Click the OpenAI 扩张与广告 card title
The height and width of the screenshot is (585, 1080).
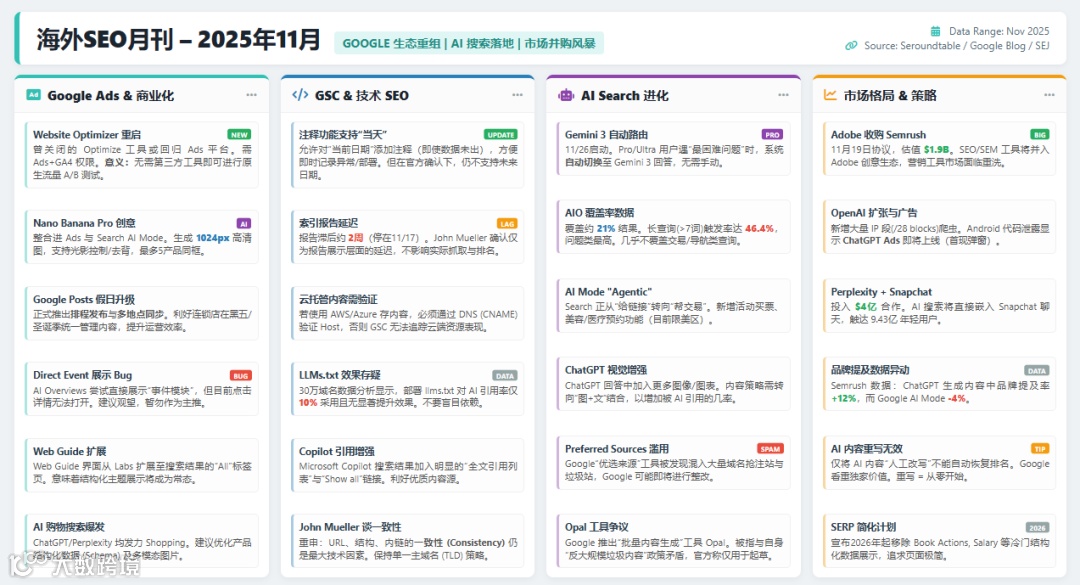pos(873,213)
